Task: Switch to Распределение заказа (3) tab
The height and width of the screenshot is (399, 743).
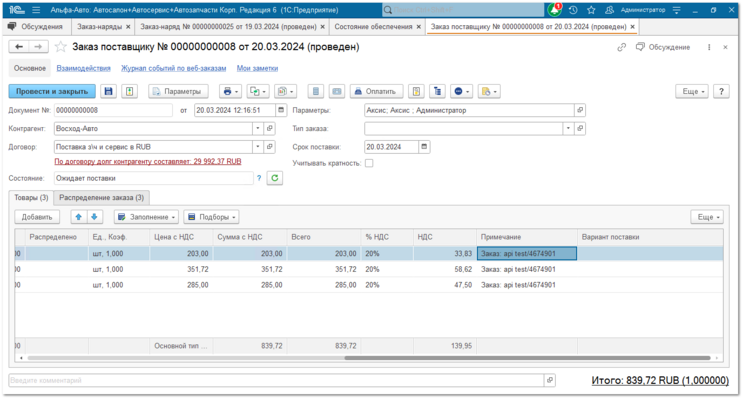Action: click(101, 197)
